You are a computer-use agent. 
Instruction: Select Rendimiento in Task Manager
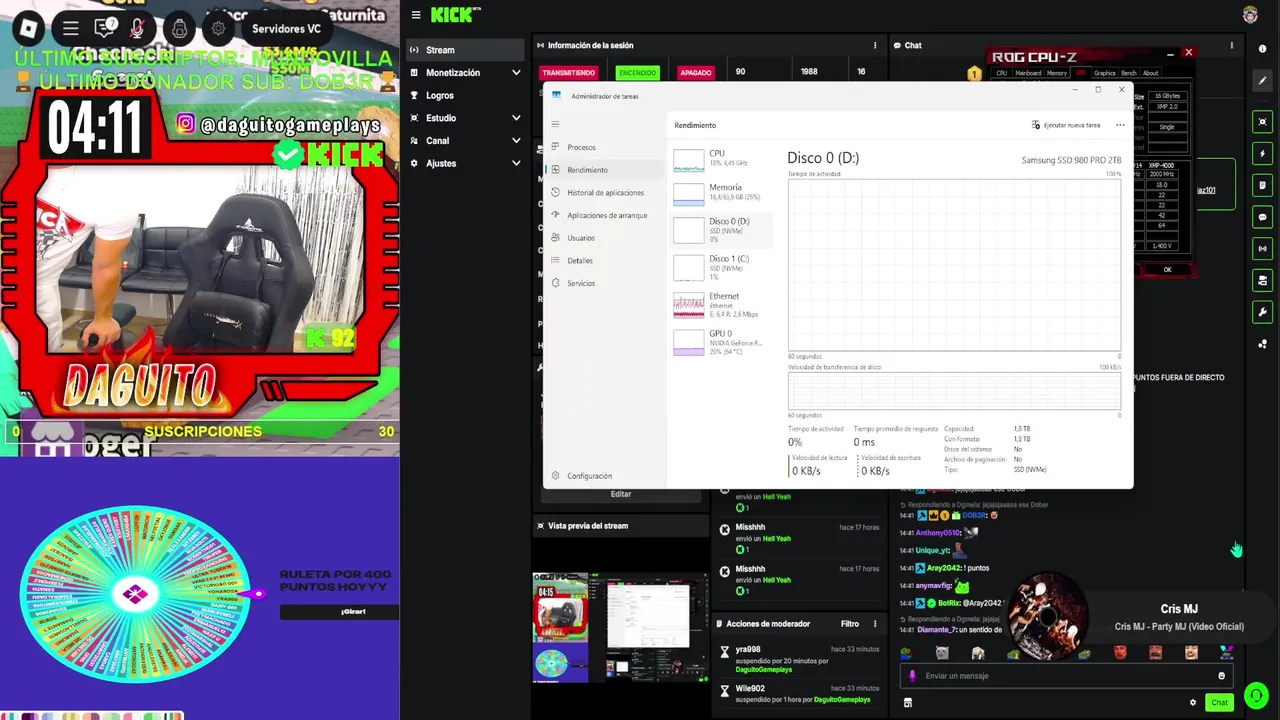coord(606,170)
